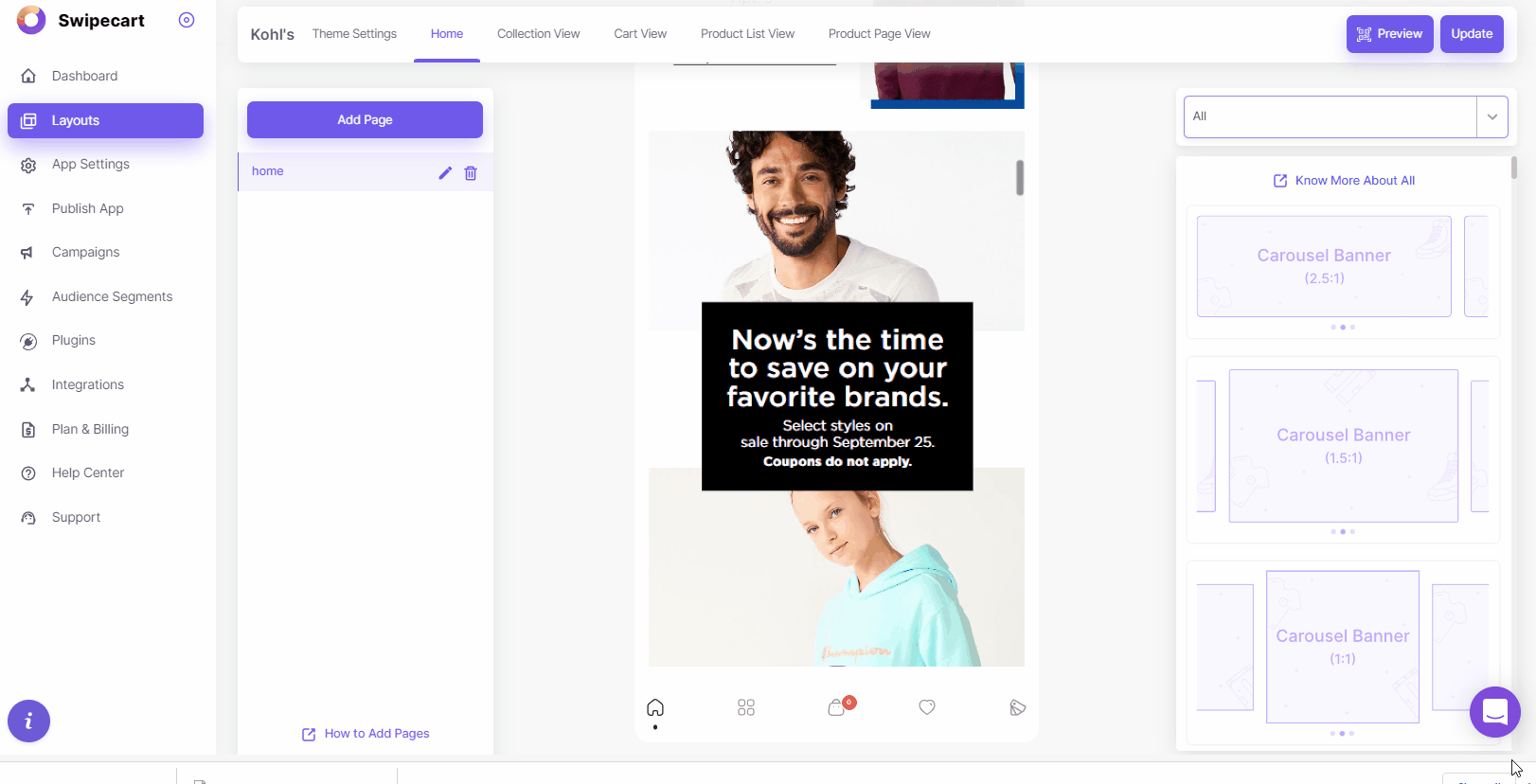The height and width of the screenshot is (784, 1536).
Task: Click the Help Center question icon
Action: [28, 473]
